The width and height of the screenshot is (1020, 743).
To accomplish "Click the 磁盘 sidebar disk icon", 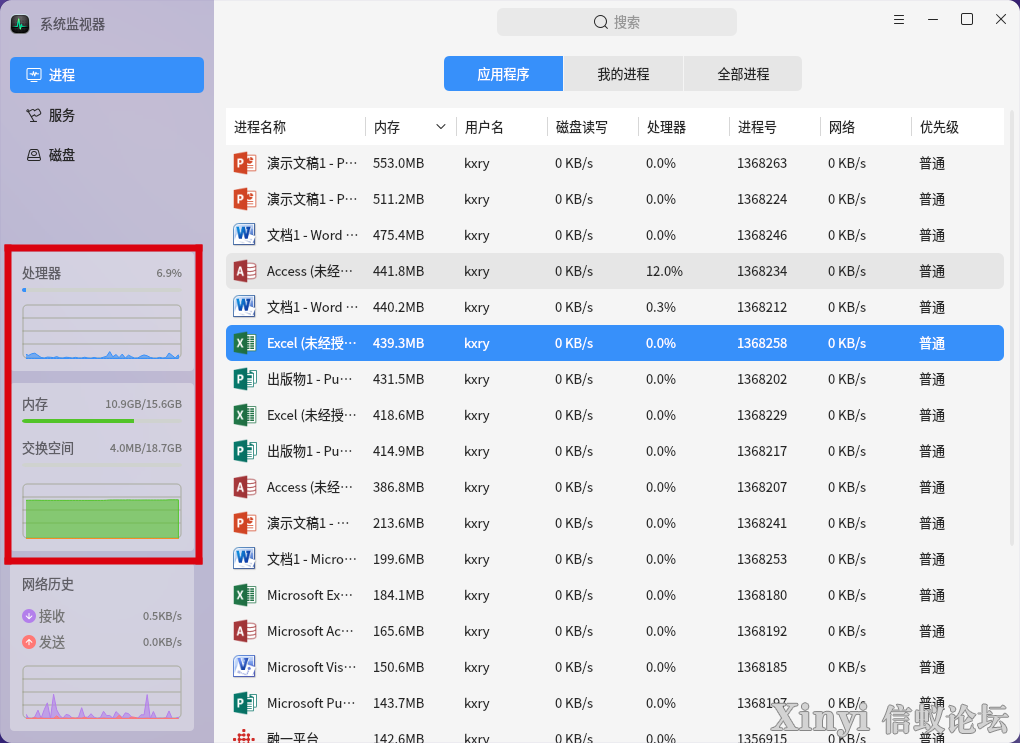I will pos(33,155).
